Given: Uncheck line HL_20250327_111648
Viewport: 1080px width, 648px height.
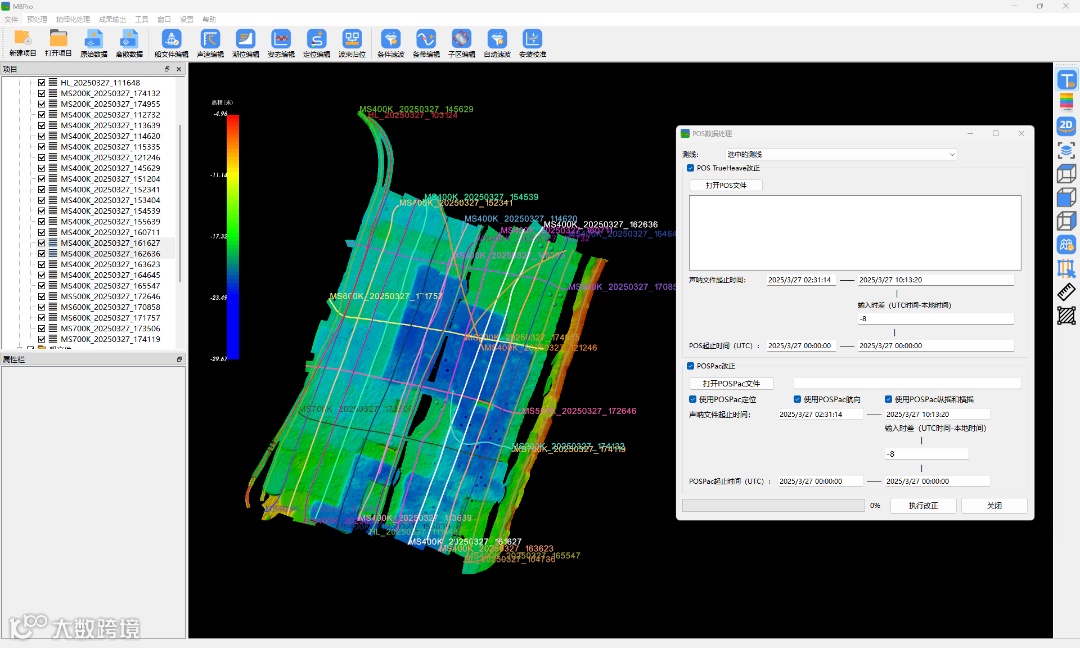Looking at the screenshot, I should coord(41,83).
